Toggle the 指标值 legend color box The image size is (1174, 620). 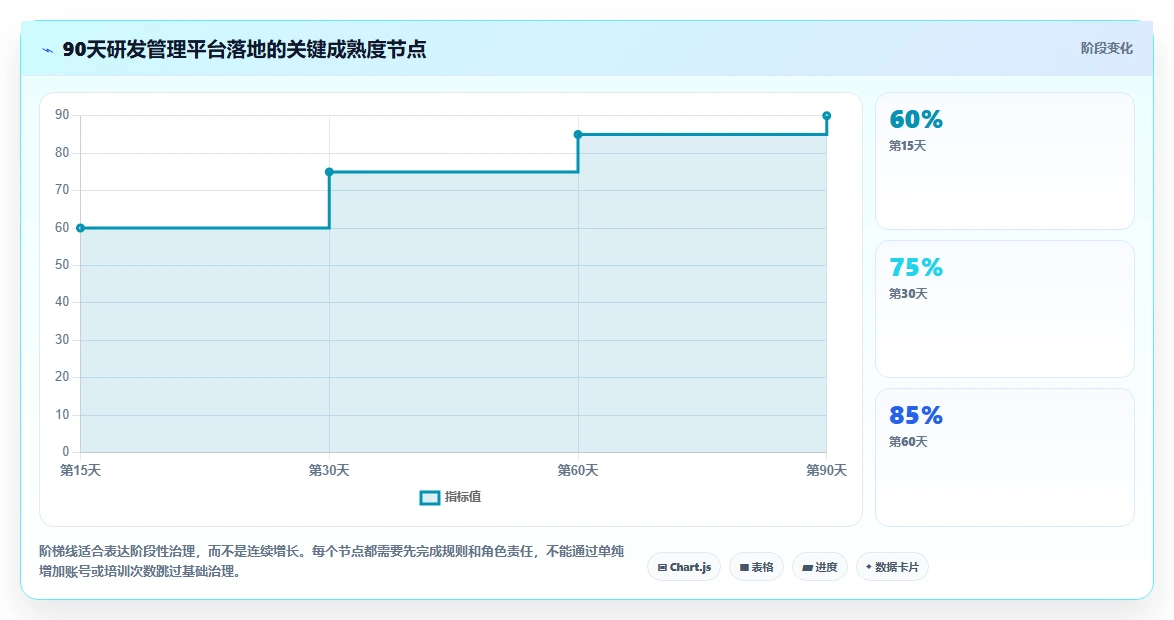(430, 498)
